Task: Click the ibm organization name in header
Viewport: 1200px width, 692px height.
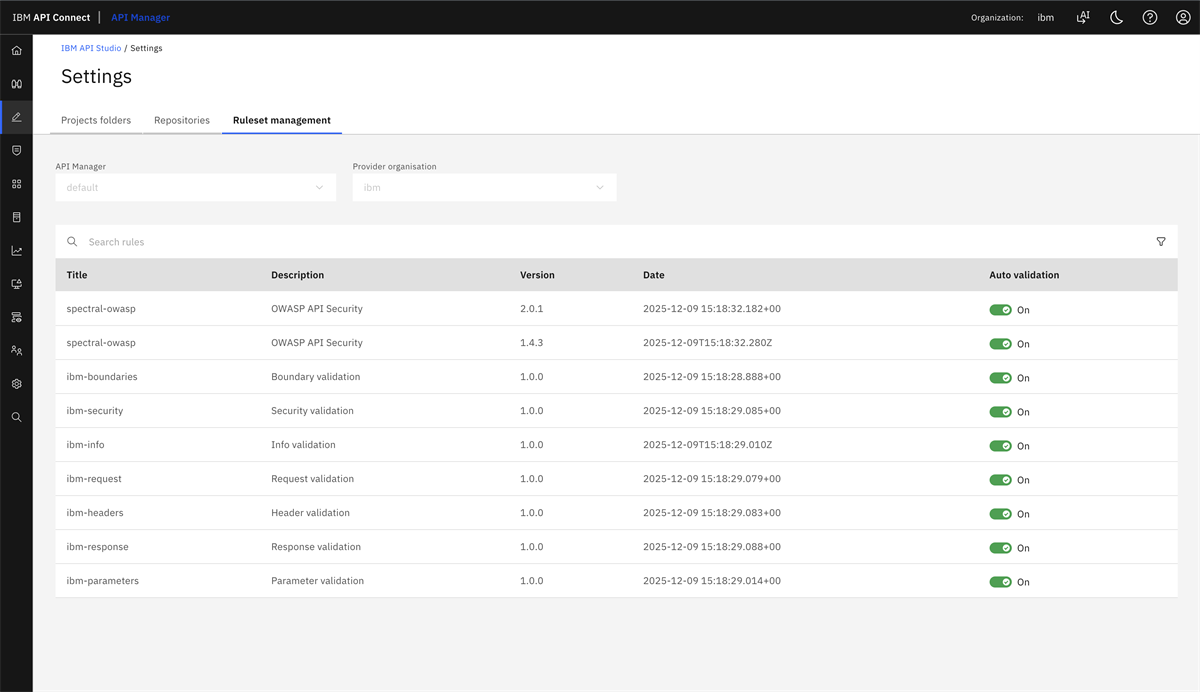Action: 1045,17
